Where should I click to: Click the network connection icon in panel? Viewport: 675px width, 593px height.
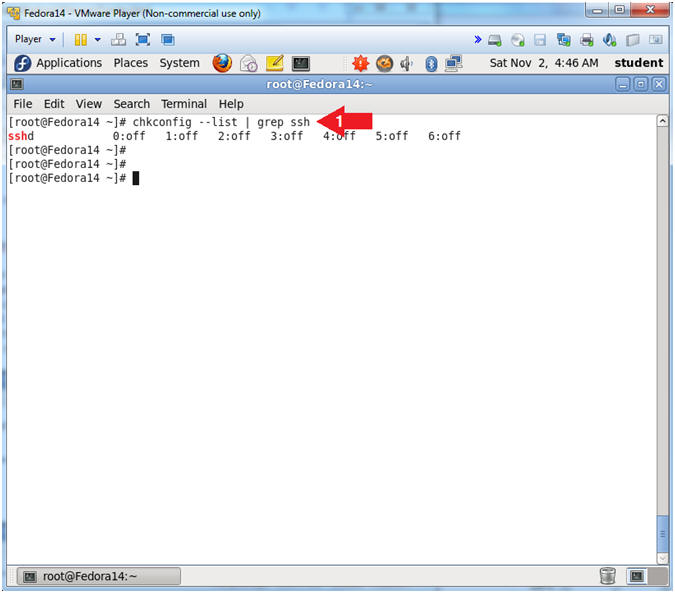point(453,64)
